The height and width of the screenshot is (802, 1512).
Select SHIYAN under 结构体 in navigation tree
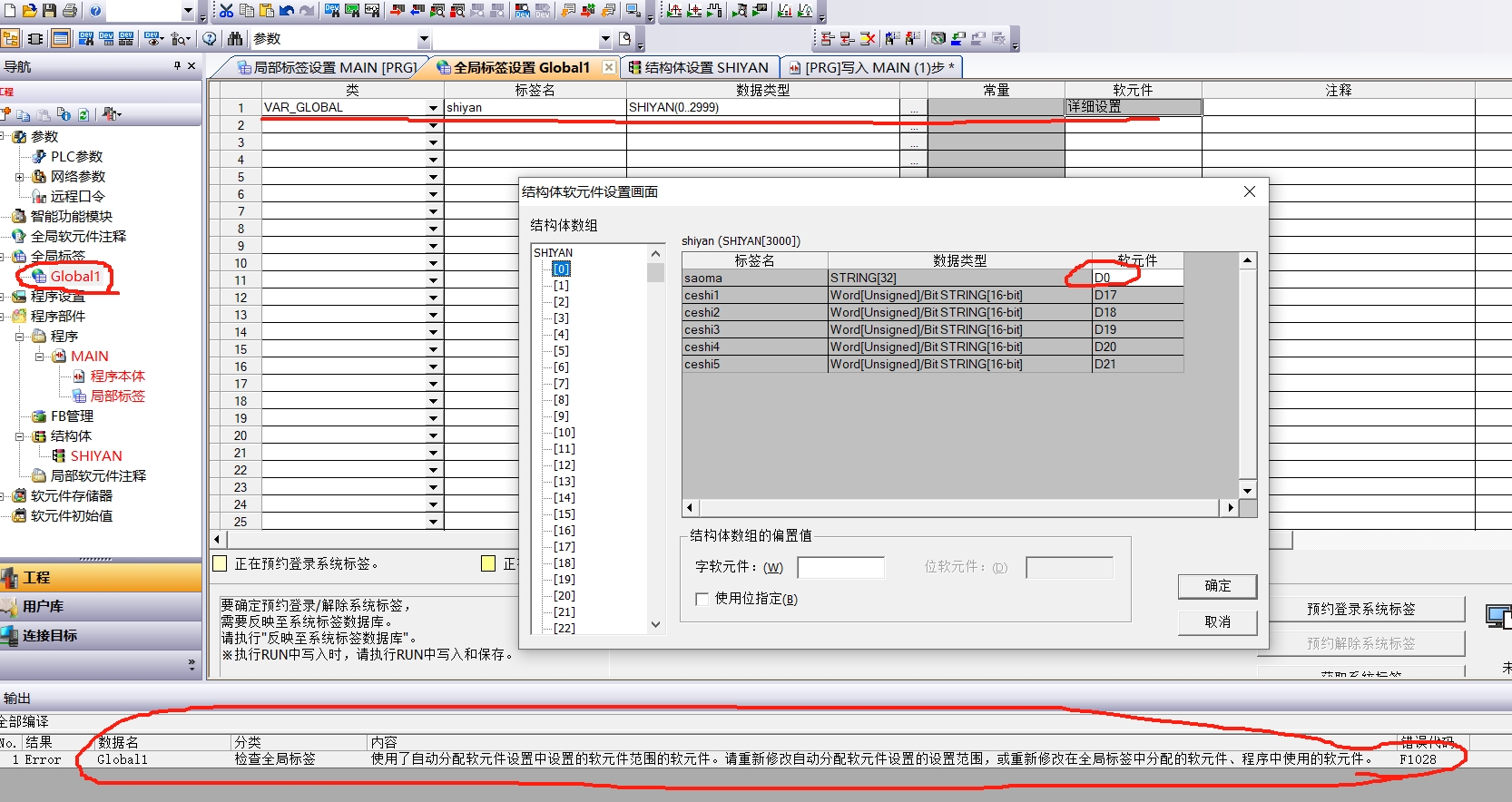[x=95, y=456]
